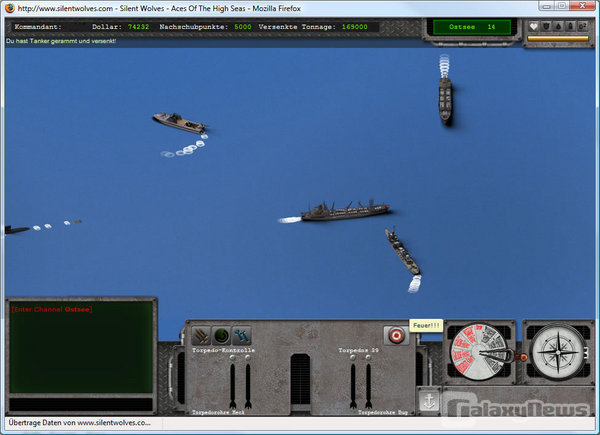This screenshot has height=435, width=600.
Task: Target the large tanker in center
Action: pyautogui.click(x=345, y=211)
